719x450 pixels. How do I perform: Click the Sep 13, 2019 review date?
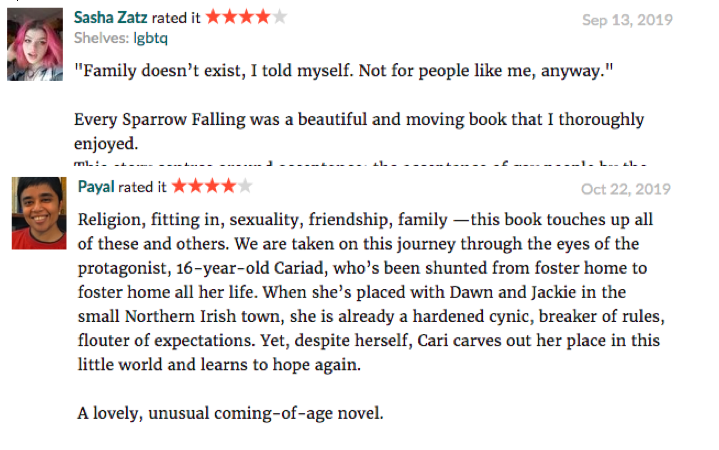[x=627, y=19]
